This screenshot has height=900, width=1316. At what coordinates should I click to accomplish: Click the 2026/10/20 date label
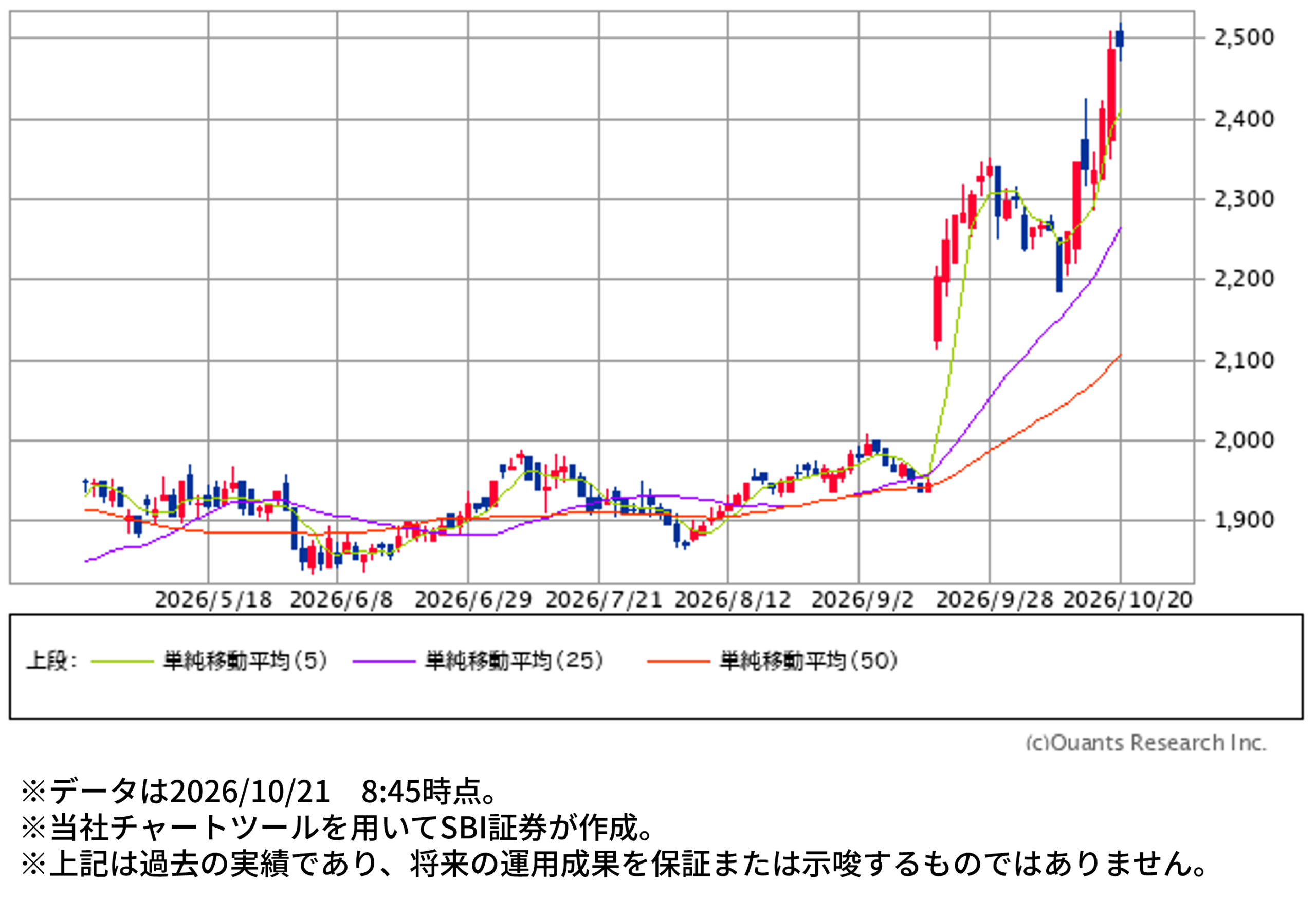pos(1128,600)
